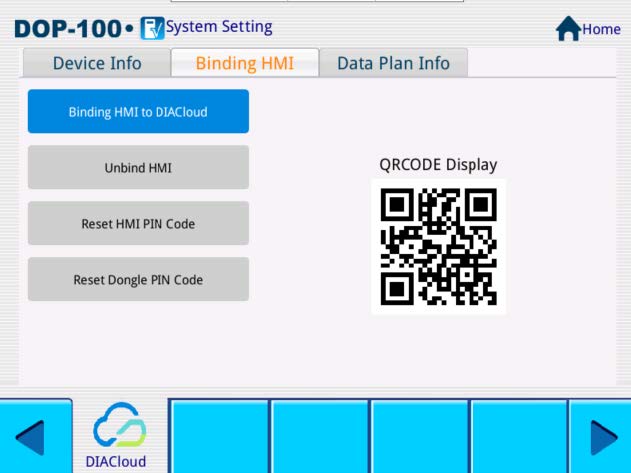This screenshot has height=473, width=631.
Task: Switch to the Device Info tab
Action: (97, 63)
